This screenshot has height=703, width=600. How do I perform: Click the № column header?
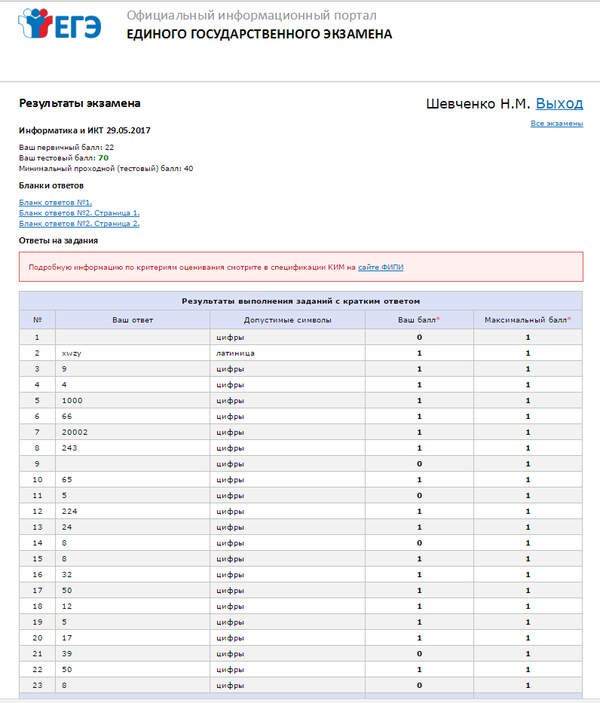click(37, 320)
